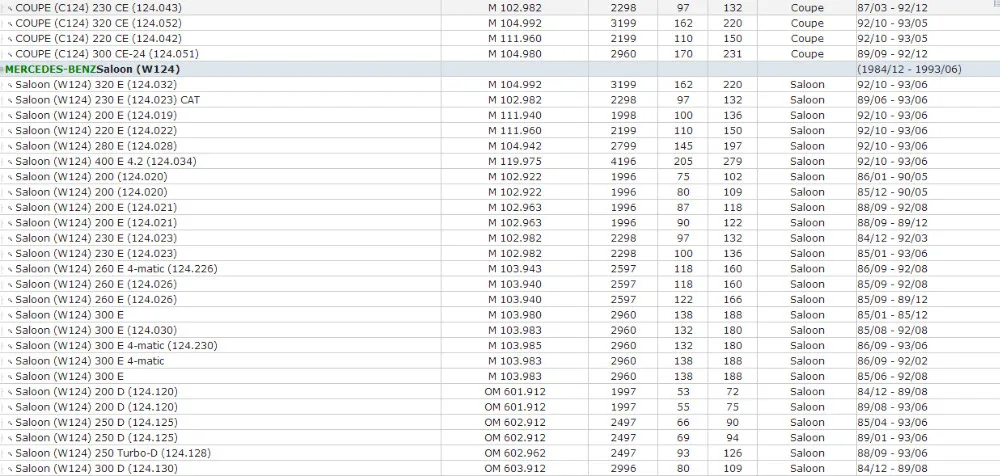Click displacement value 1998
Image resolution: width=1000 pixels, height=476 pixels.
tap(623, 115)
